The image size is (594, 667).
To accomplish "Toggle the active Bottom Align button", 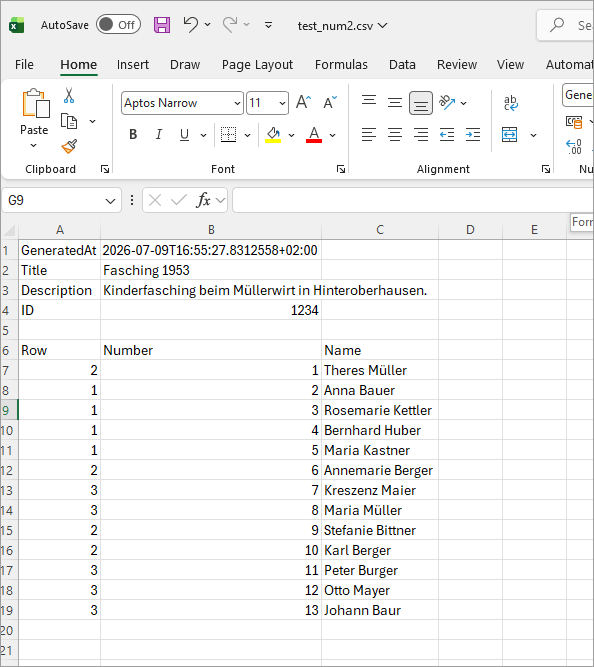I will (421, 103).
